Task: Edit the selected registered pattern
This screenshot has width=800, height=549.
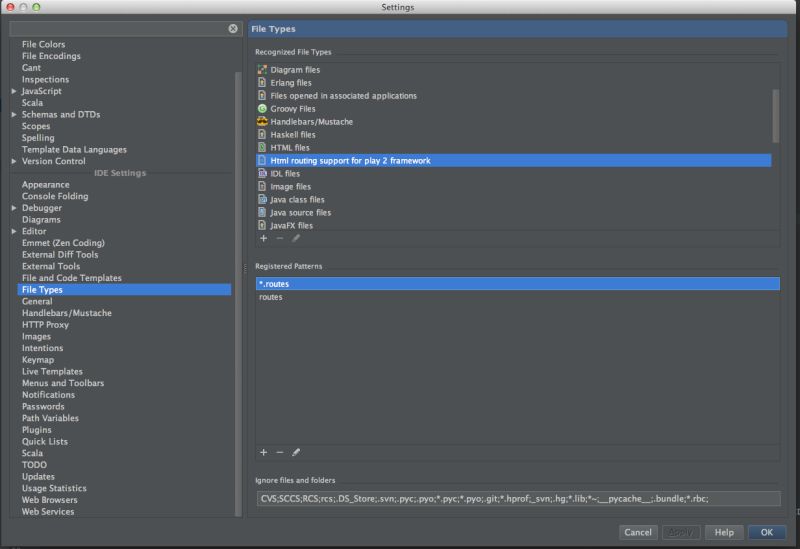Action: pos(296,452)
